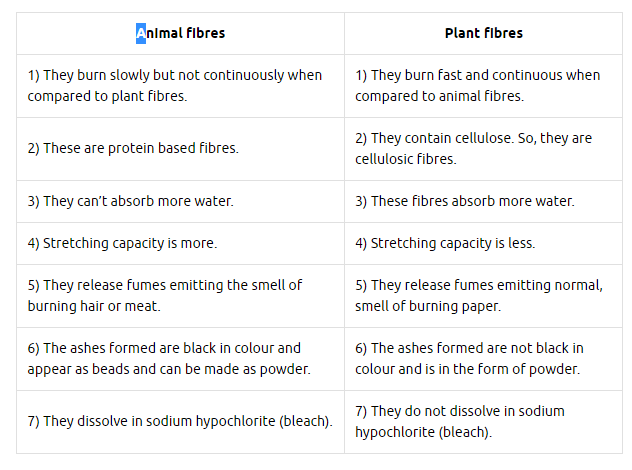Select "They dissolve in sodium hypochlorite" cell
The height and width of the screenshot is (470, 632).
[x=180, y=421]
